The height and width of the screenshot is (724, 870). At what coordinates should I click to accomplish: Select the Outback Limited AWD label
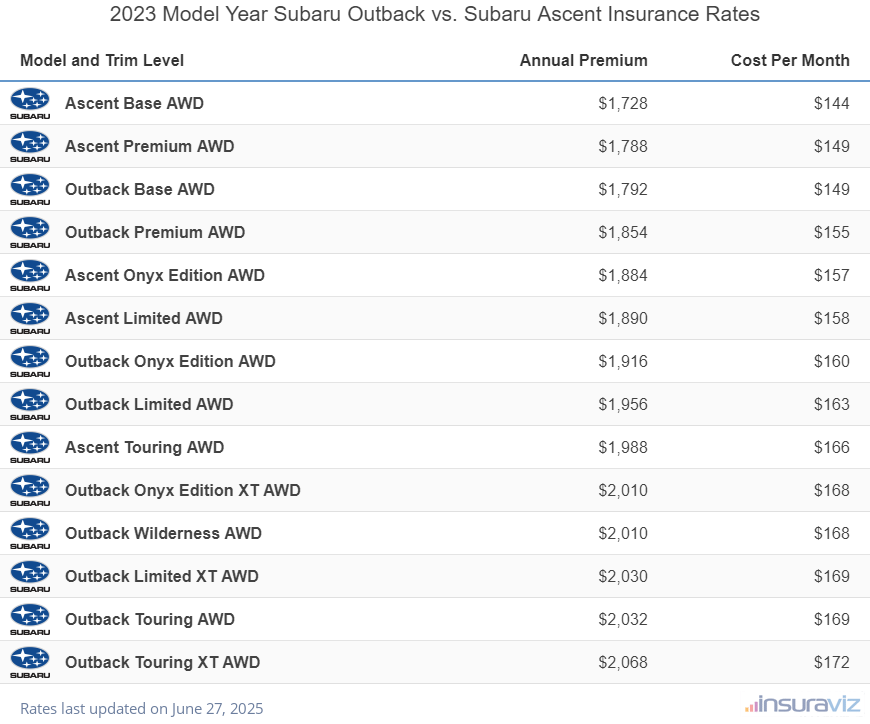(149, 404)
